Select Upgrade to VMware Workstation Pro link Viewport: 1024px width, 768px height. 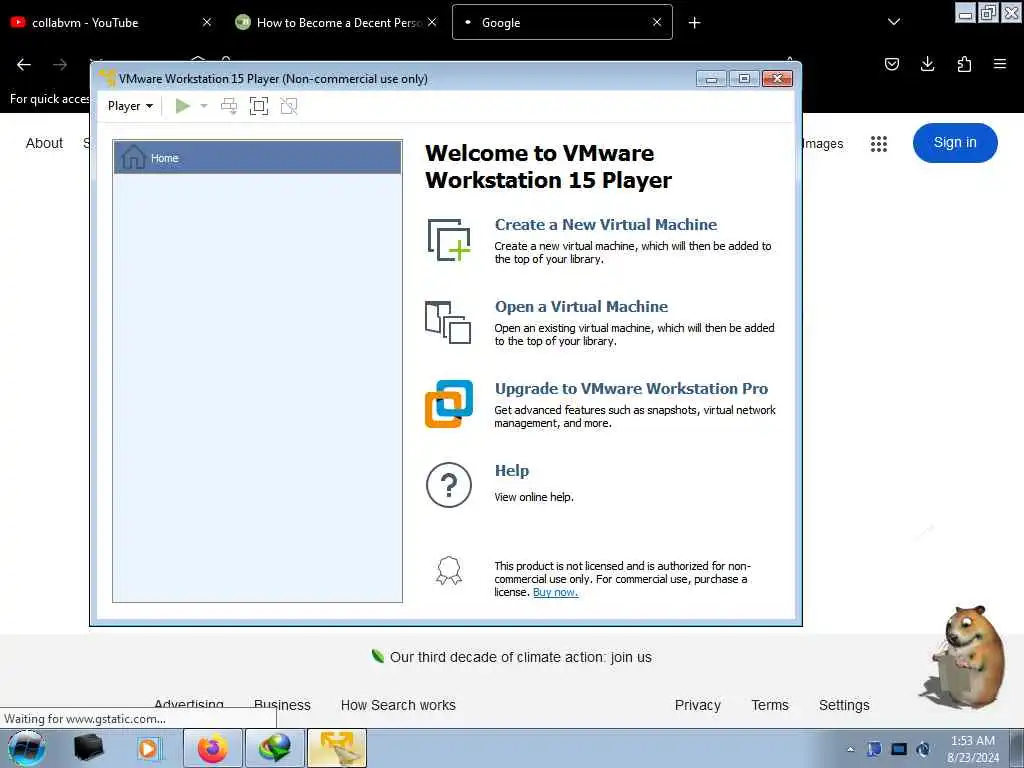pos(631,389)
